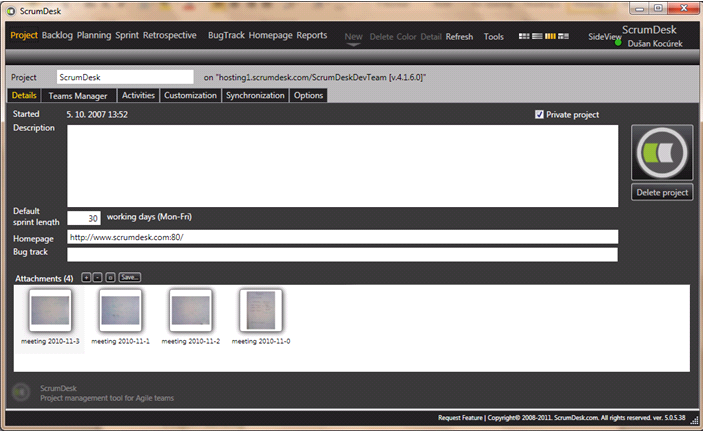
Task: Maximize the ScrumDesk window
Action: 658,8
